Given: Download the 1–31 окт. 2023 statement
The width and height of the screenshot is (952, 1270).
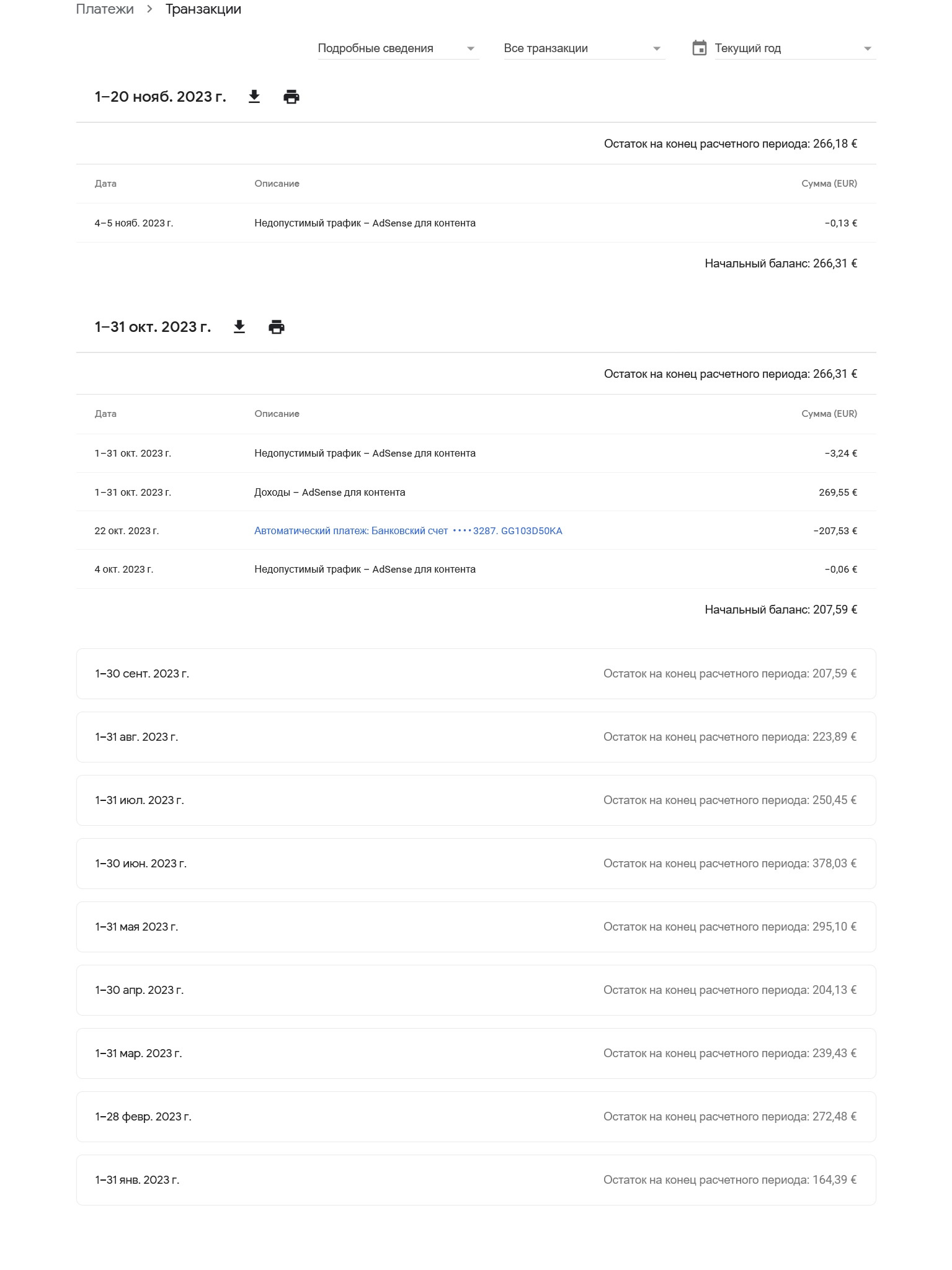Looking at the screenshot, I should 239,327.
